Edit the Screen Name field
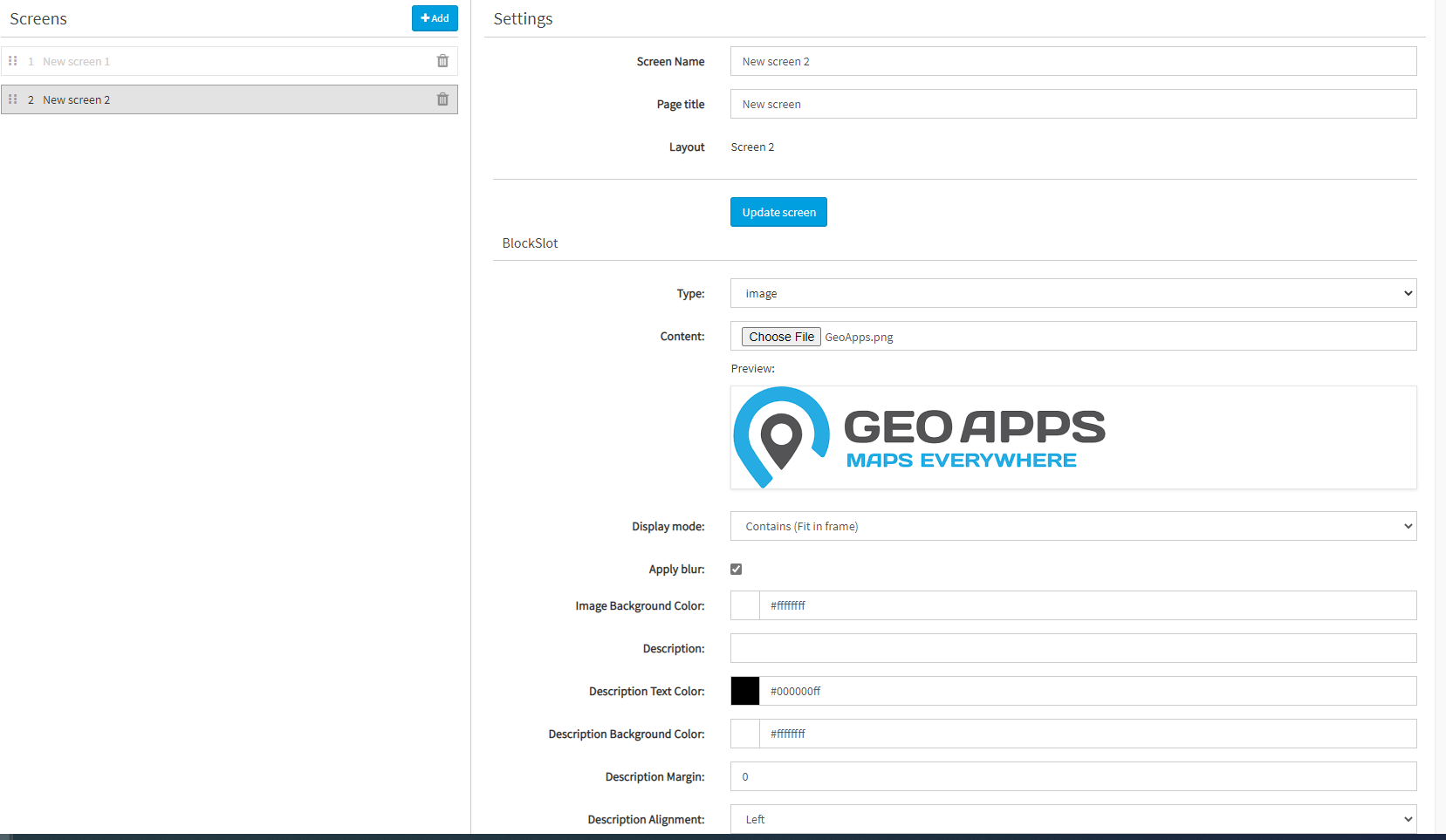 pyautogui.click(x=1073, y=61)
